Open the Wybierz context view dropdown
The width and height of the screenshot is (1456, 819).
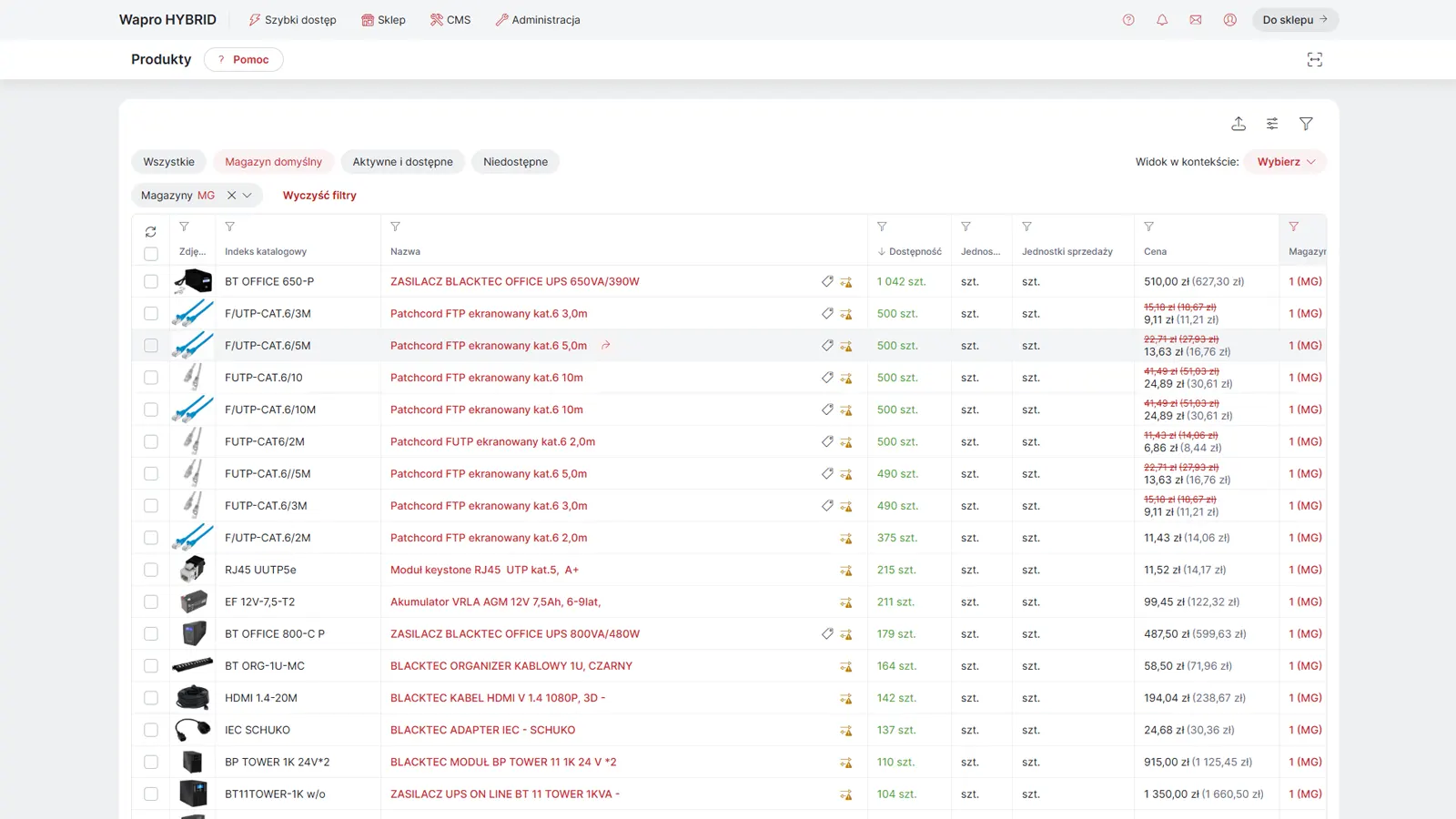pyautogui.click(x=1285, y=161)
